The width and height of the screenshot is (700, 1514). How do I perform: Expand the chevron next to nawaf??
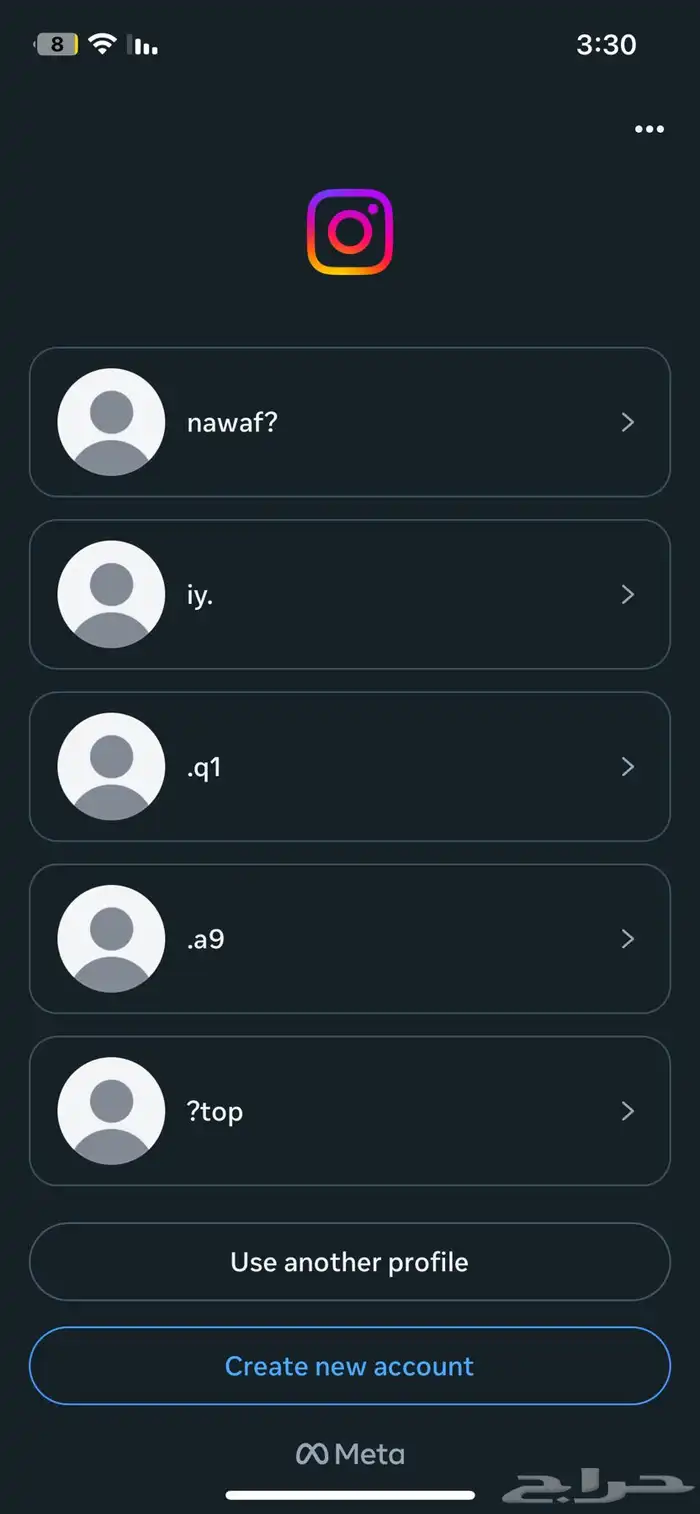pyautogui.click(x=628, y=422)
